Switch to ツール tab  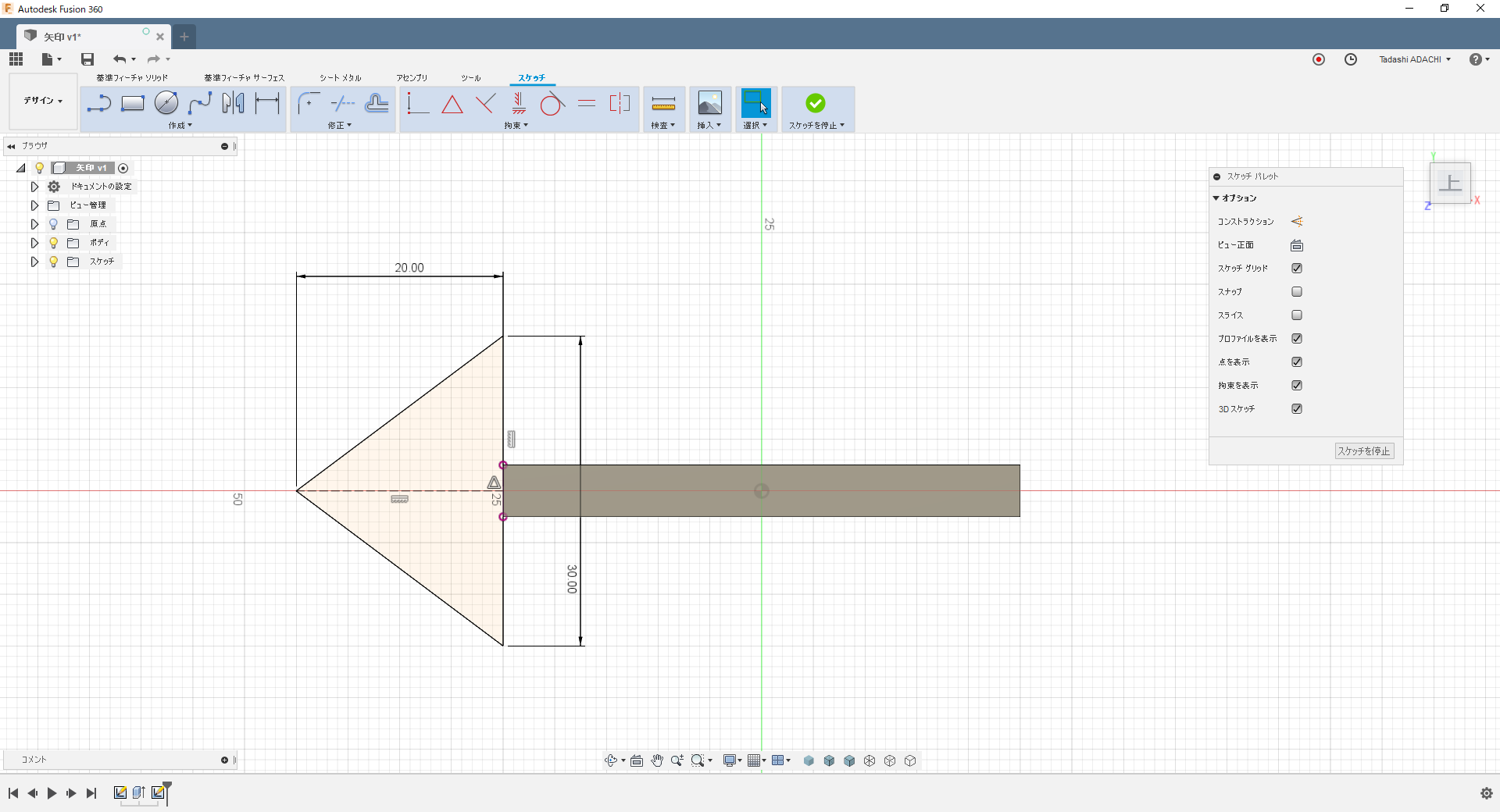pos(471,78)
